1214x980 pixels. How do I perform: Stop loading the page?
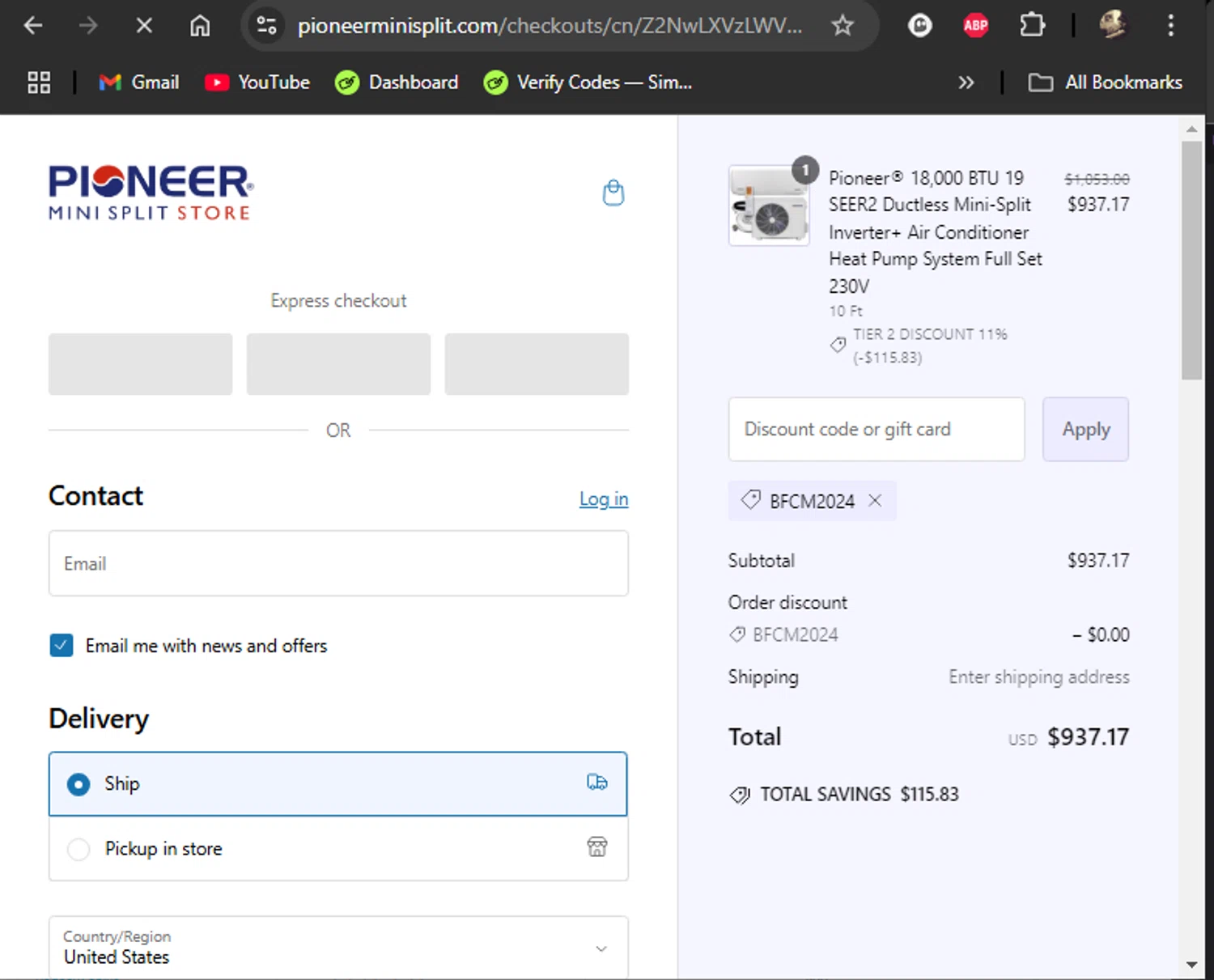pos(144,26)
